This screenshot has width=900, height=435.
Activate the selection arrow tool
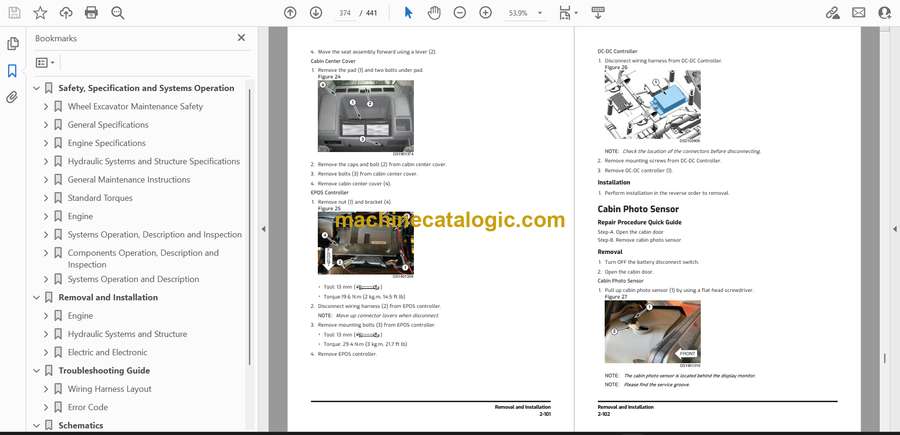click(408, 13)
